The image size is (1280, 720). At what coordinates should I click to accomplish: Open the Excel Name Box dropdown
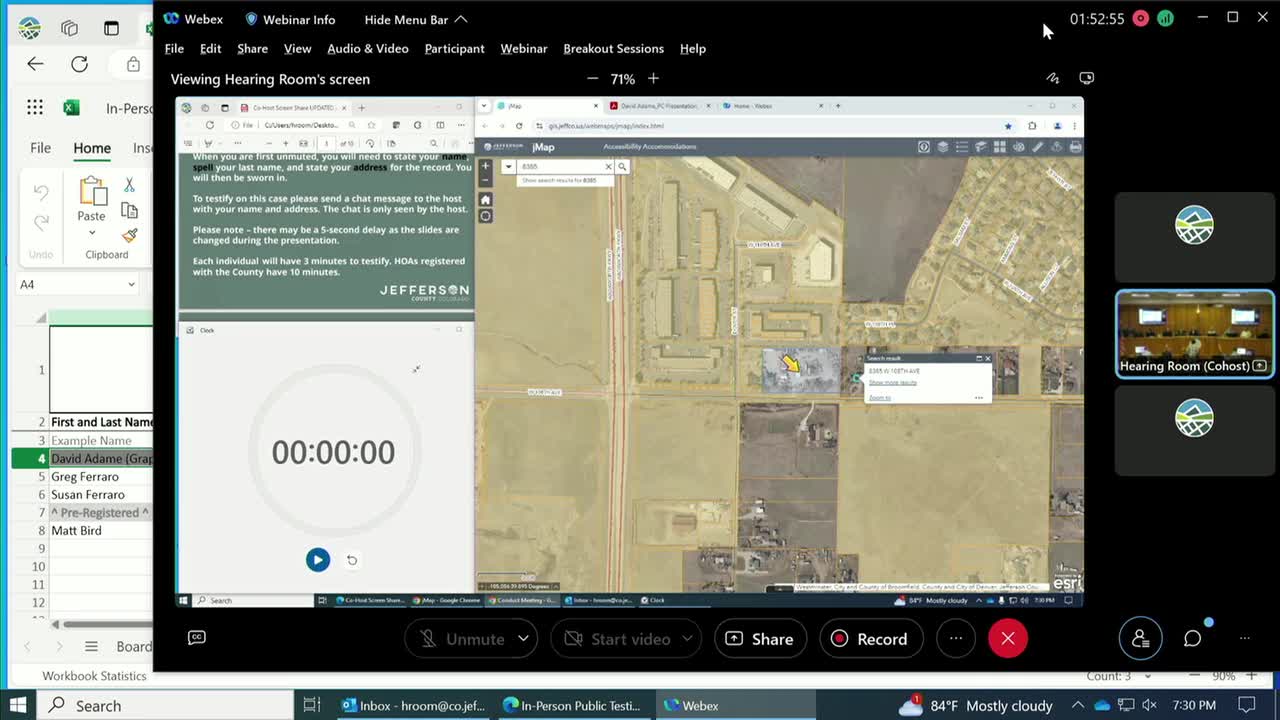(x=131, y=284)
